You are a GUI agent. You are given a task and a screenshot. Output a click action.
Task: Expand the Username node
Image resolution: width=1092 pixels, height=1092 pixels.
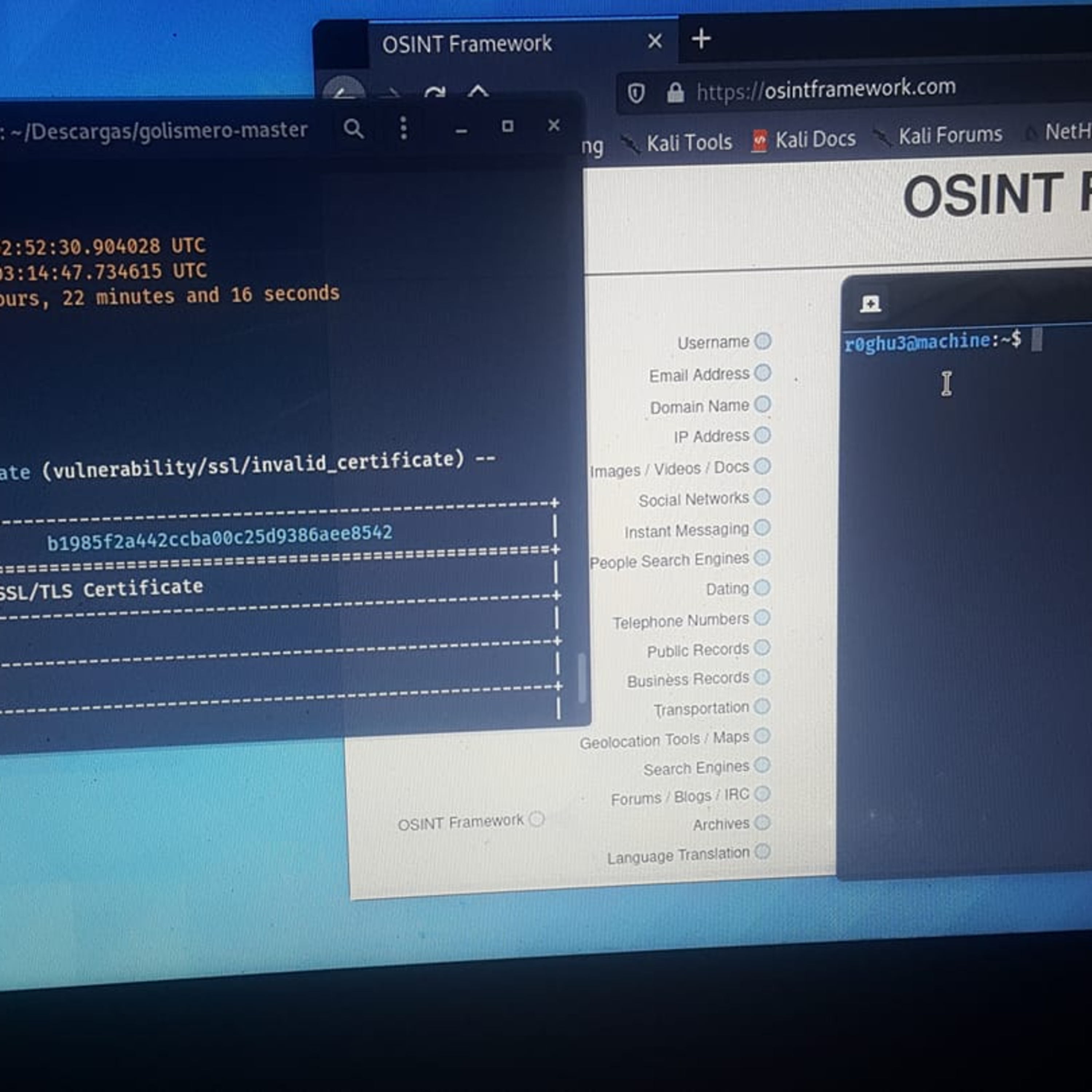[763, 341]
